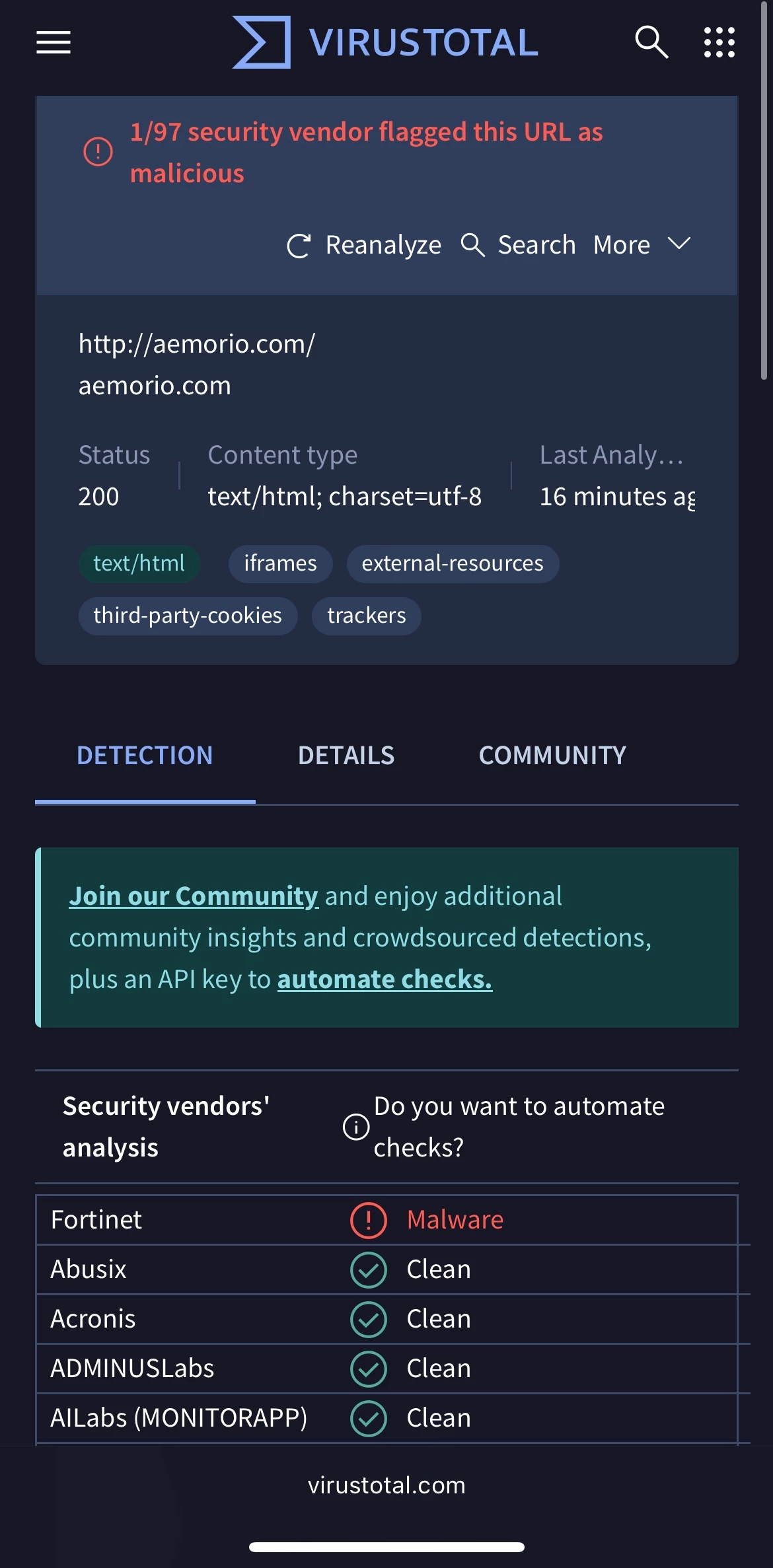This screenshot has width=773, height=1568.
Task: Open search via the header magnifier icon
Action: [651, 42]
